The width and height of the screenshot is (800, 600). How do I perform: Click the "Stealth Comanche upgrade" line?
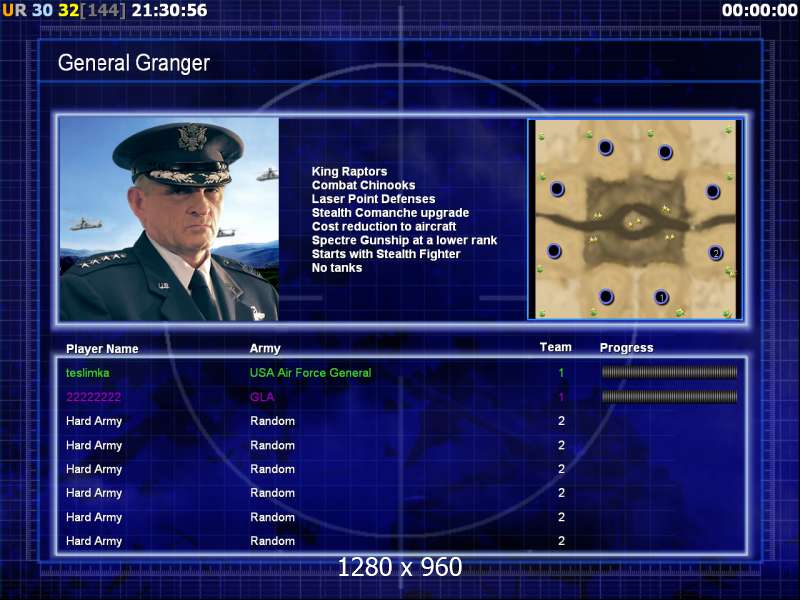coord(390,213)
